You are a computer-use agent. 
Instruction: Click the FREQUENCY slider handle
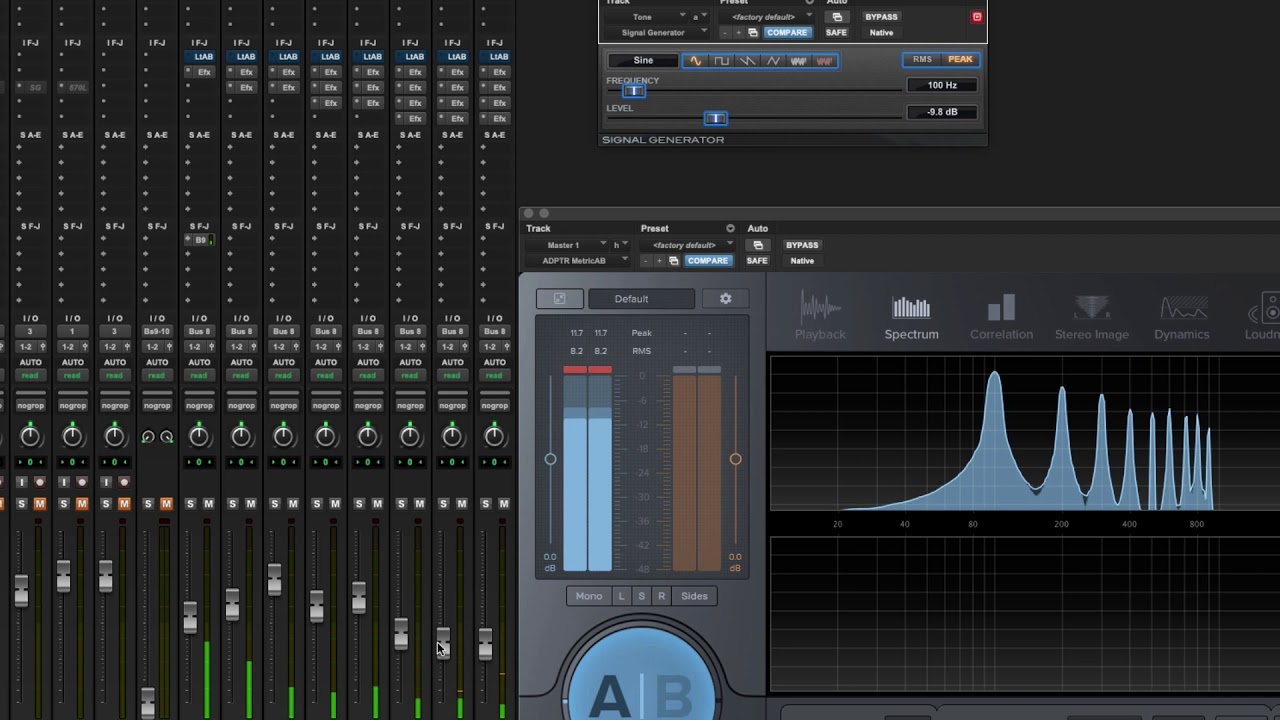634,91
